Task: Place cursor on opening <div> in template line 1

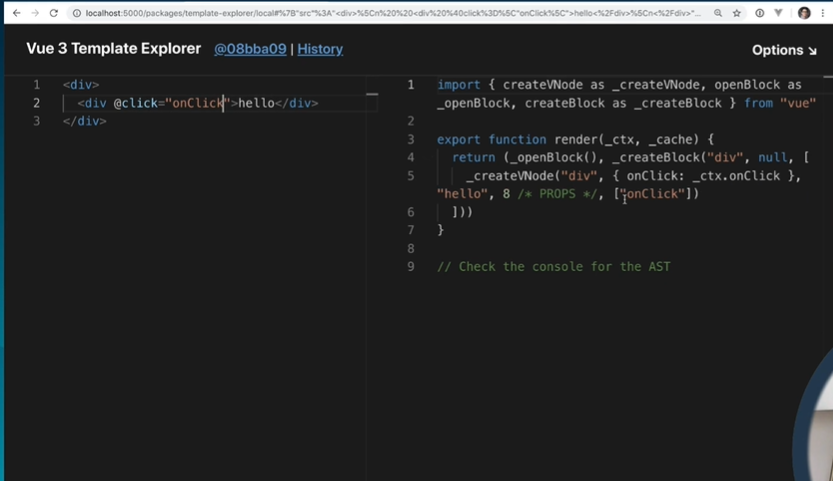Action: pos(81,85)
